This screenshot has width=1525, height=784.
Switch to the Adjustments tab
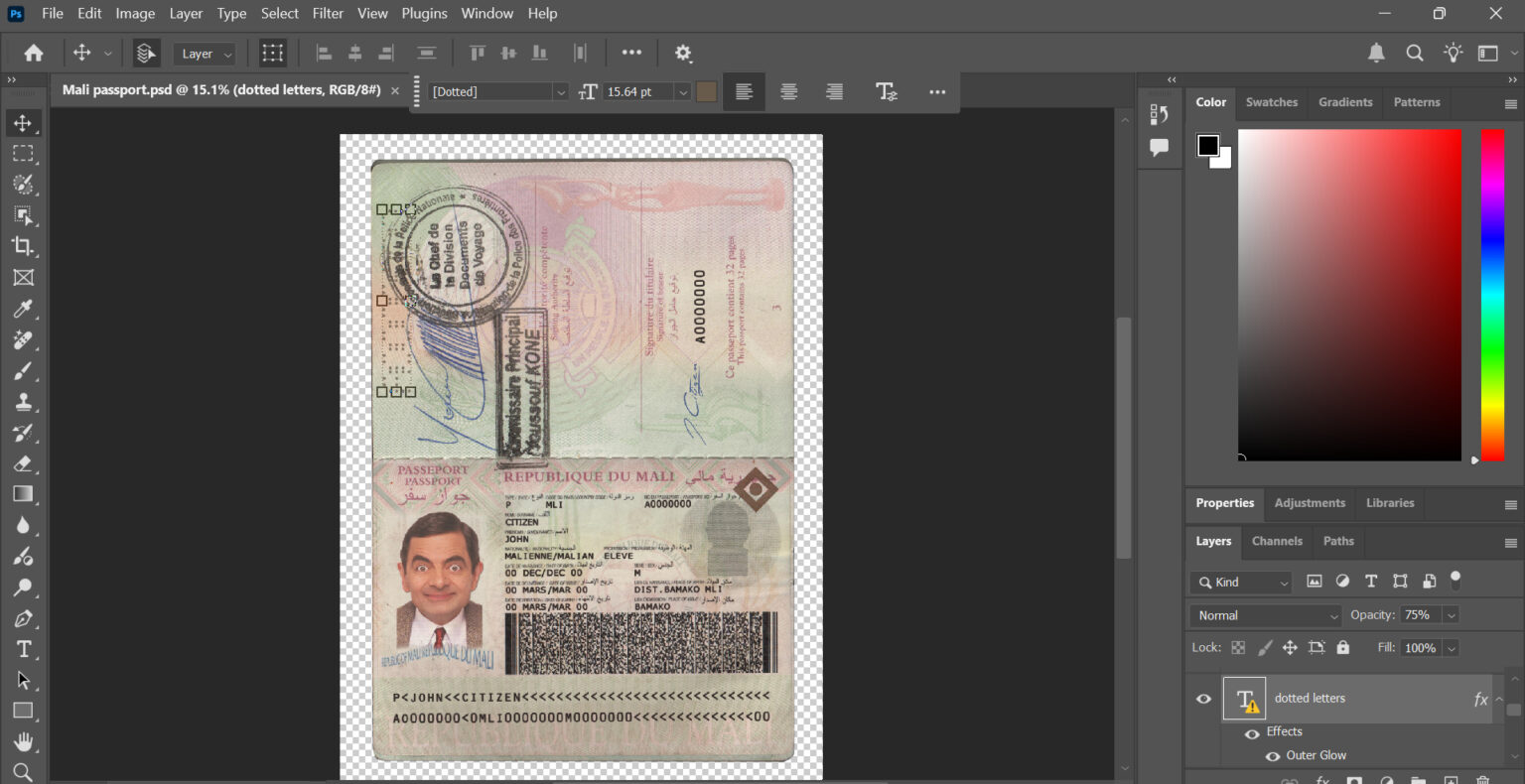pos(1310,503)
